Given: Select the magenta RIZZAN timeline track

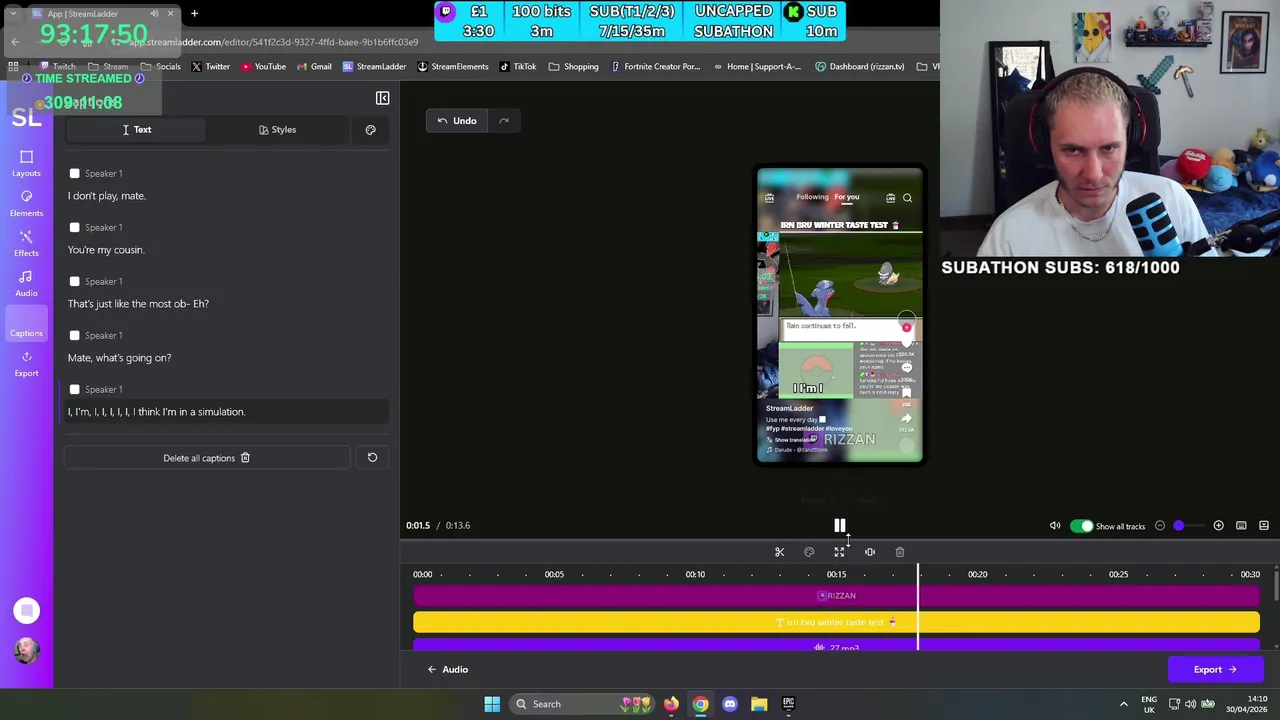Looking at the screenshot, I should pyautogui.click(x=836, y=596).
